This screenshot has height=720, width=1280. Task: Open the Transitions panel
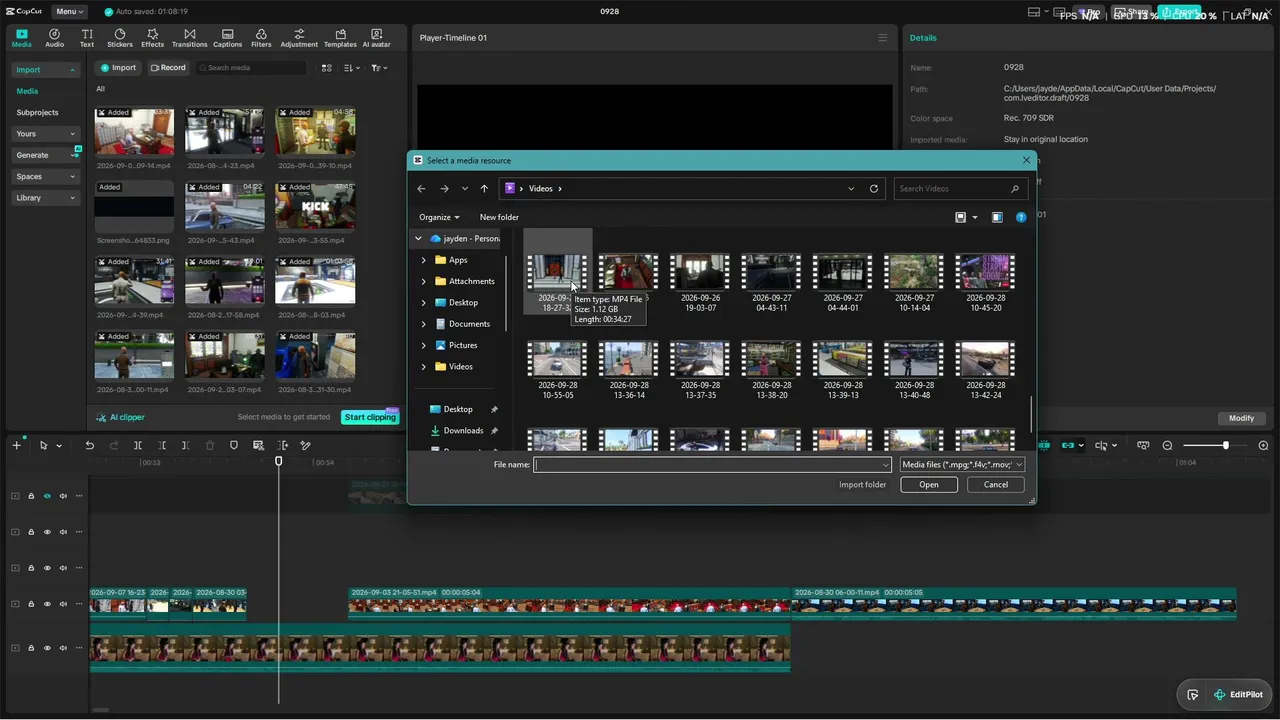point(189,38)
